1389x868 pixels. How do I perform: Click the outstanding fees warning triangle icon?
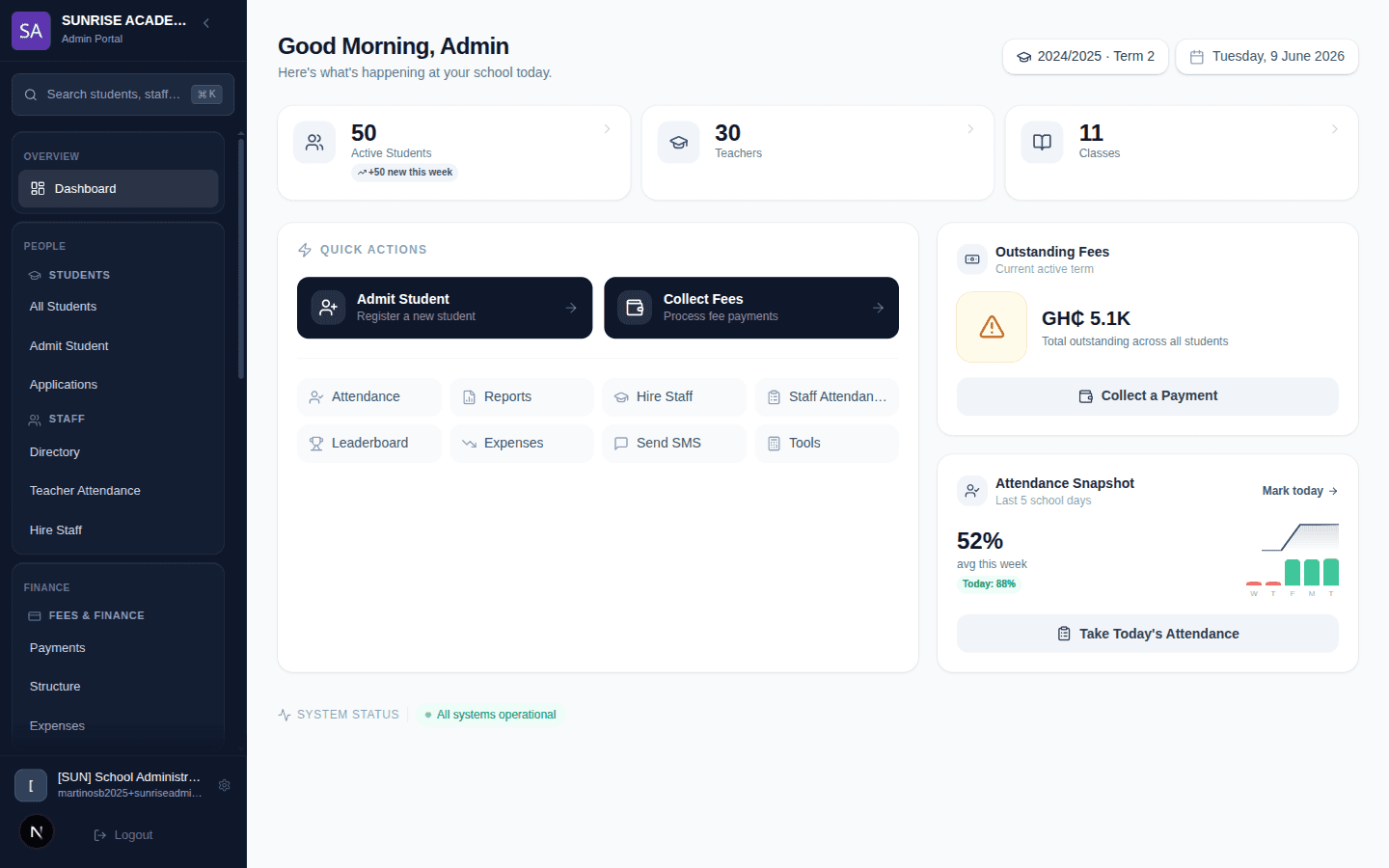(992, 327)
